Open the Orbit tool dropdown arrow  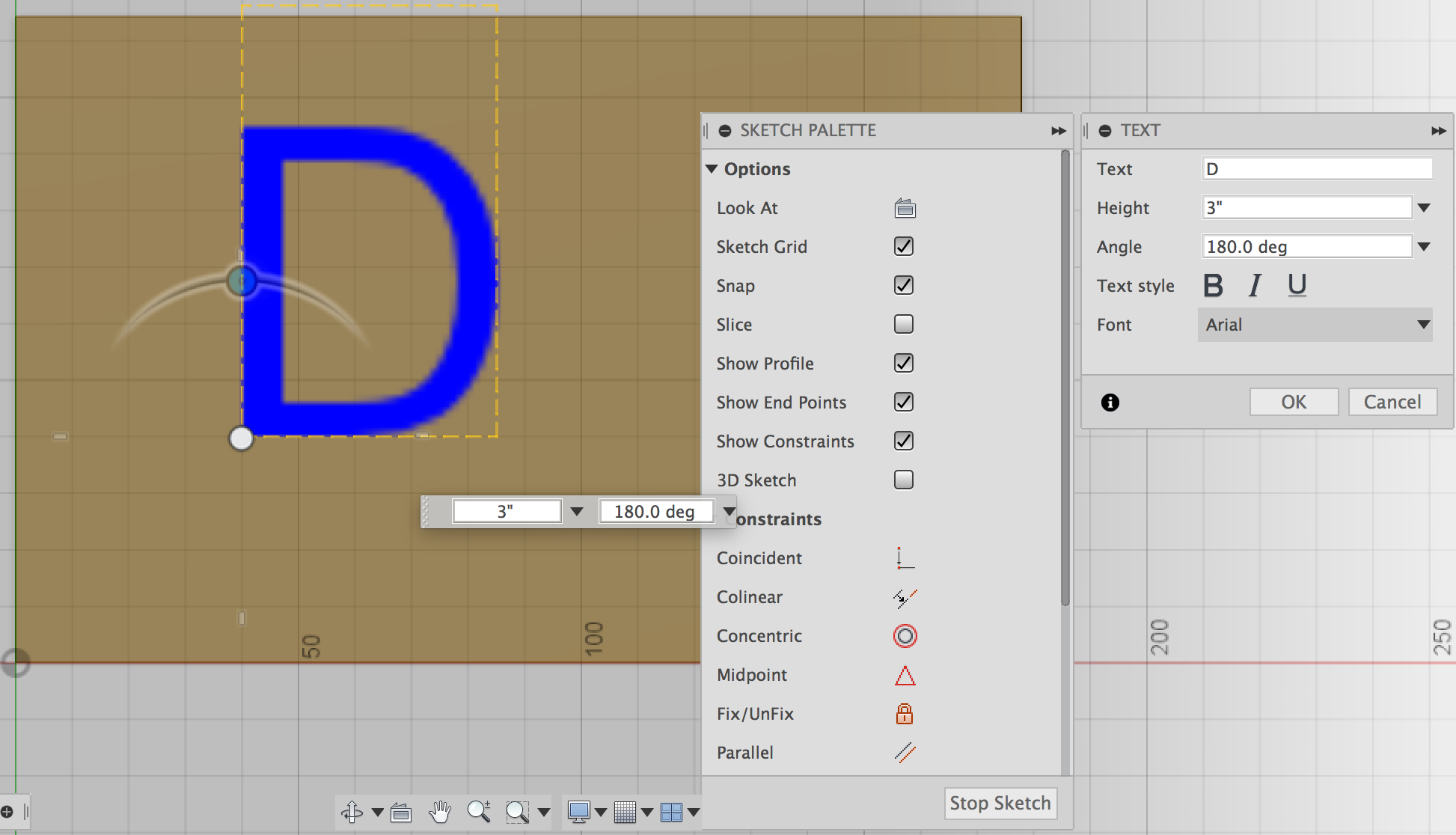(x=378, y=813)
